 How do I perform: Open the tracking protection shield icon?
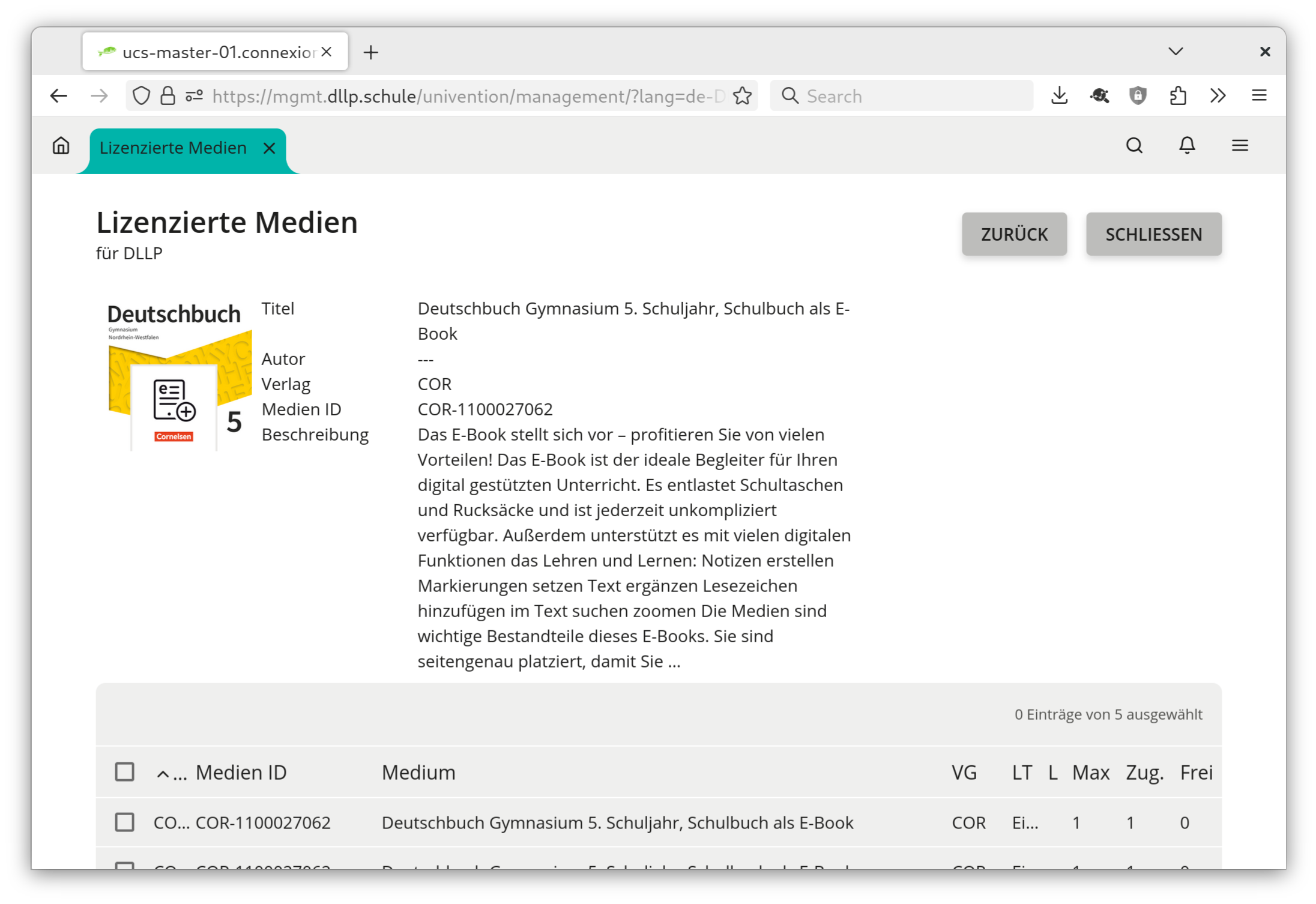tap(141, 96)
